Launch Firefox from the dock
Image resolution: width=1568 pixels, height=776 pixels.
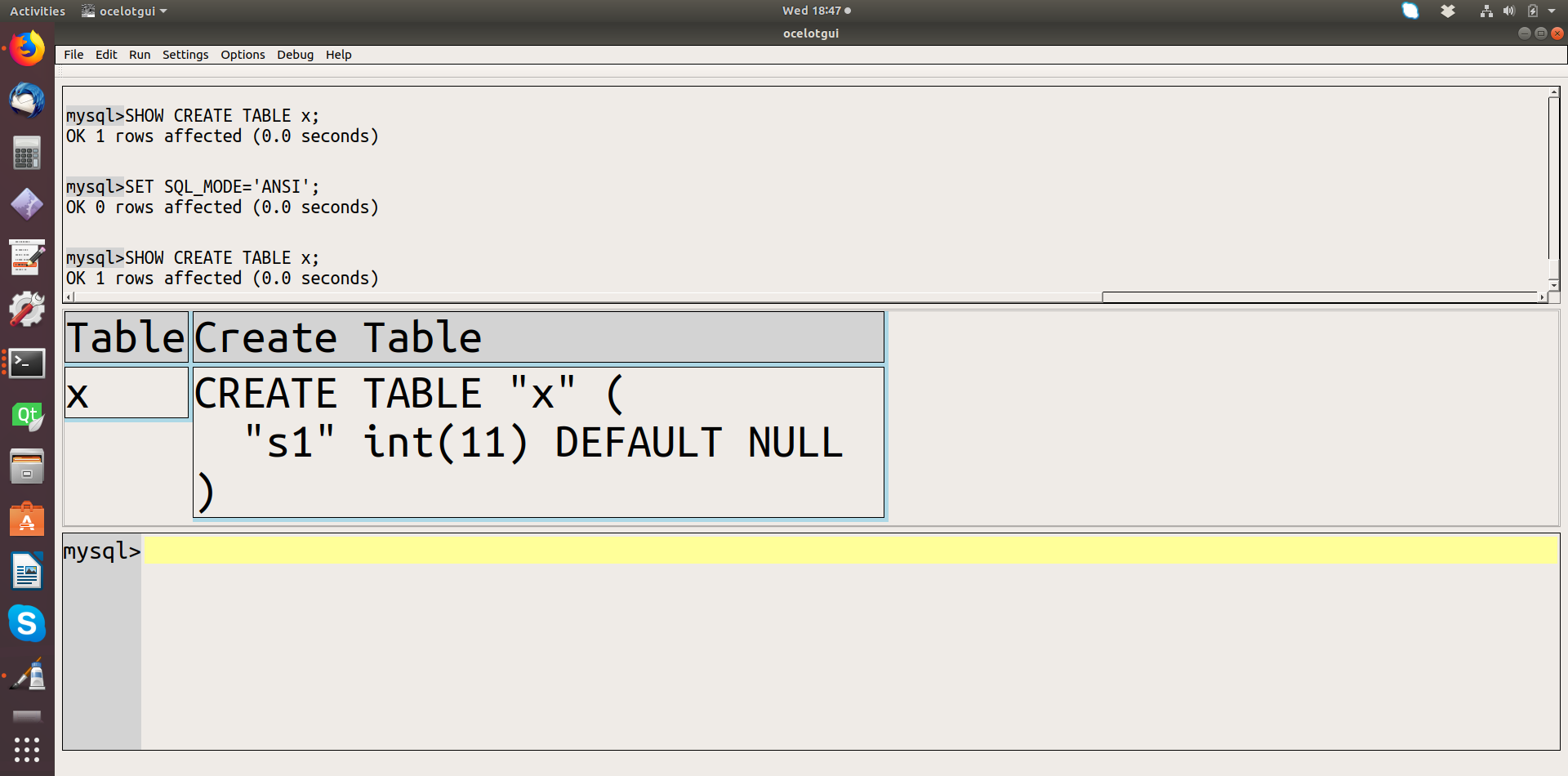click(x=27, y=48)
